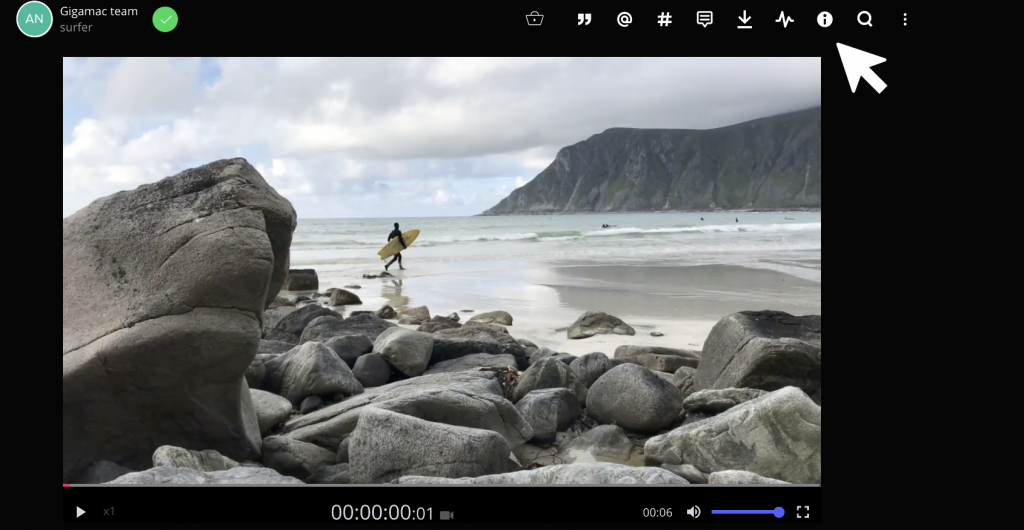Open the comments speech-bubble icon

coord(704,20)
